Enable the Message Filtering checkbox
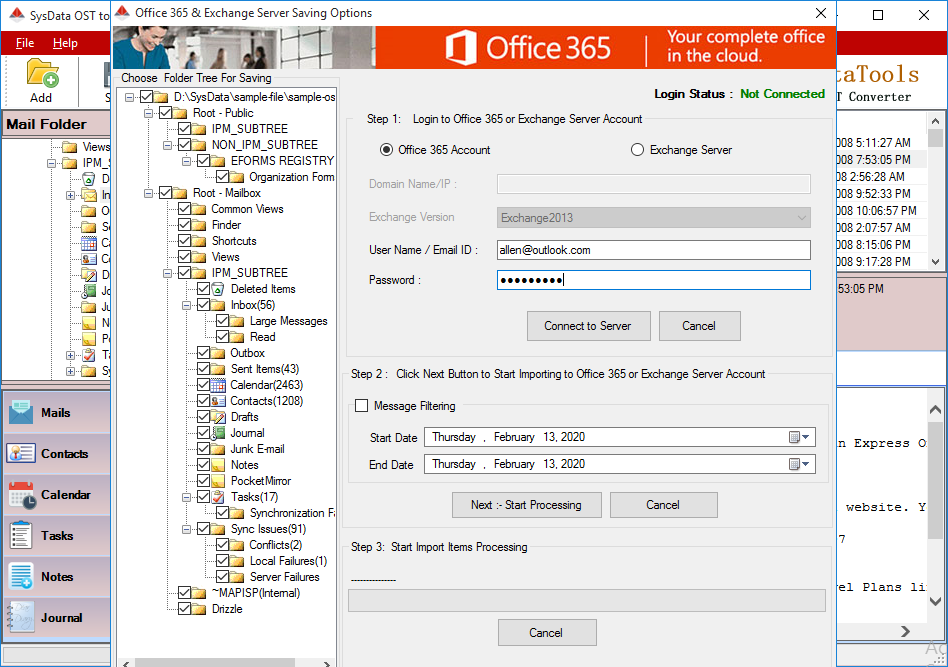The height and width of the screenshot is (667, 948). point(362,406)
